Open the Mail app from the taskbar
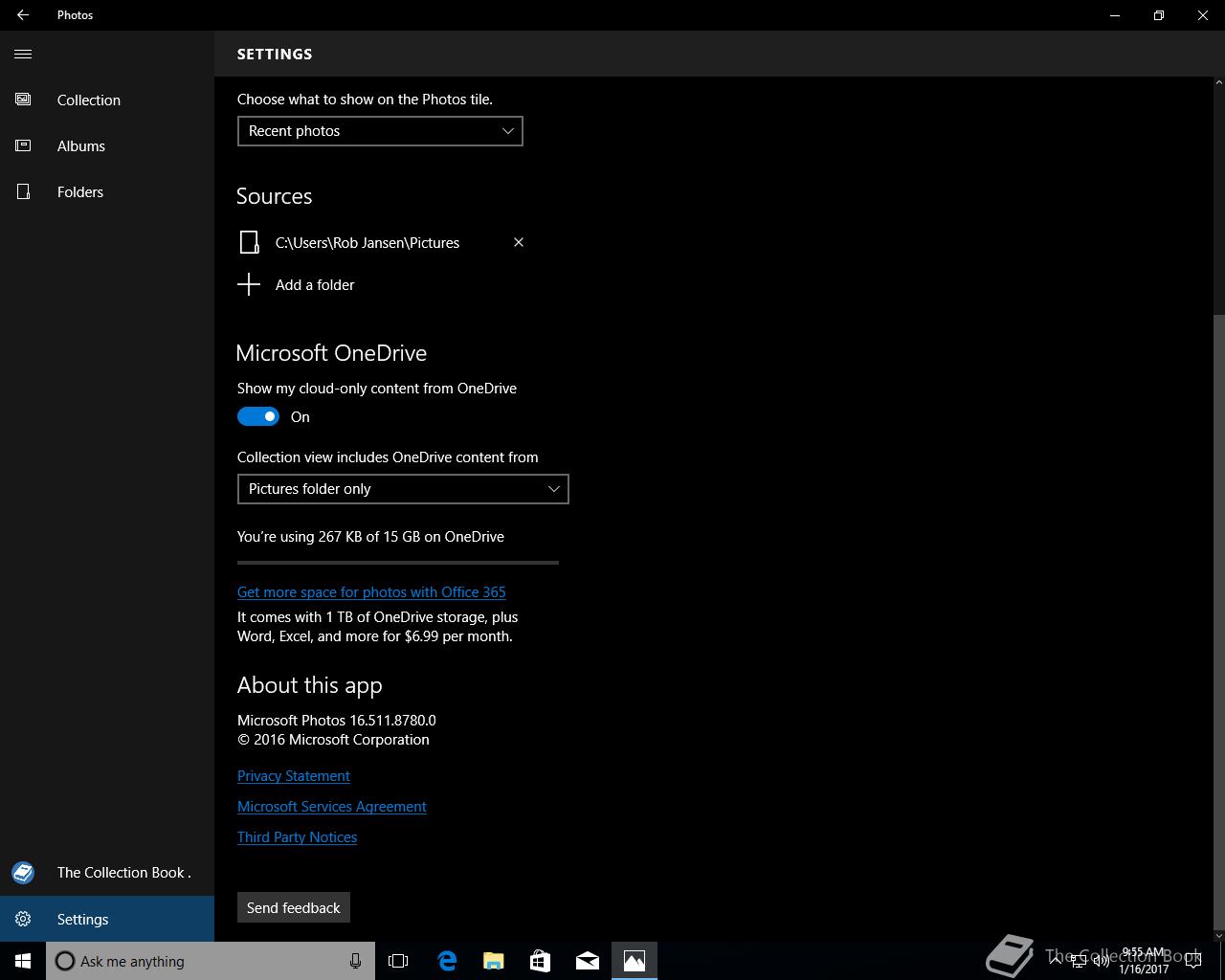 pos(588,961)
